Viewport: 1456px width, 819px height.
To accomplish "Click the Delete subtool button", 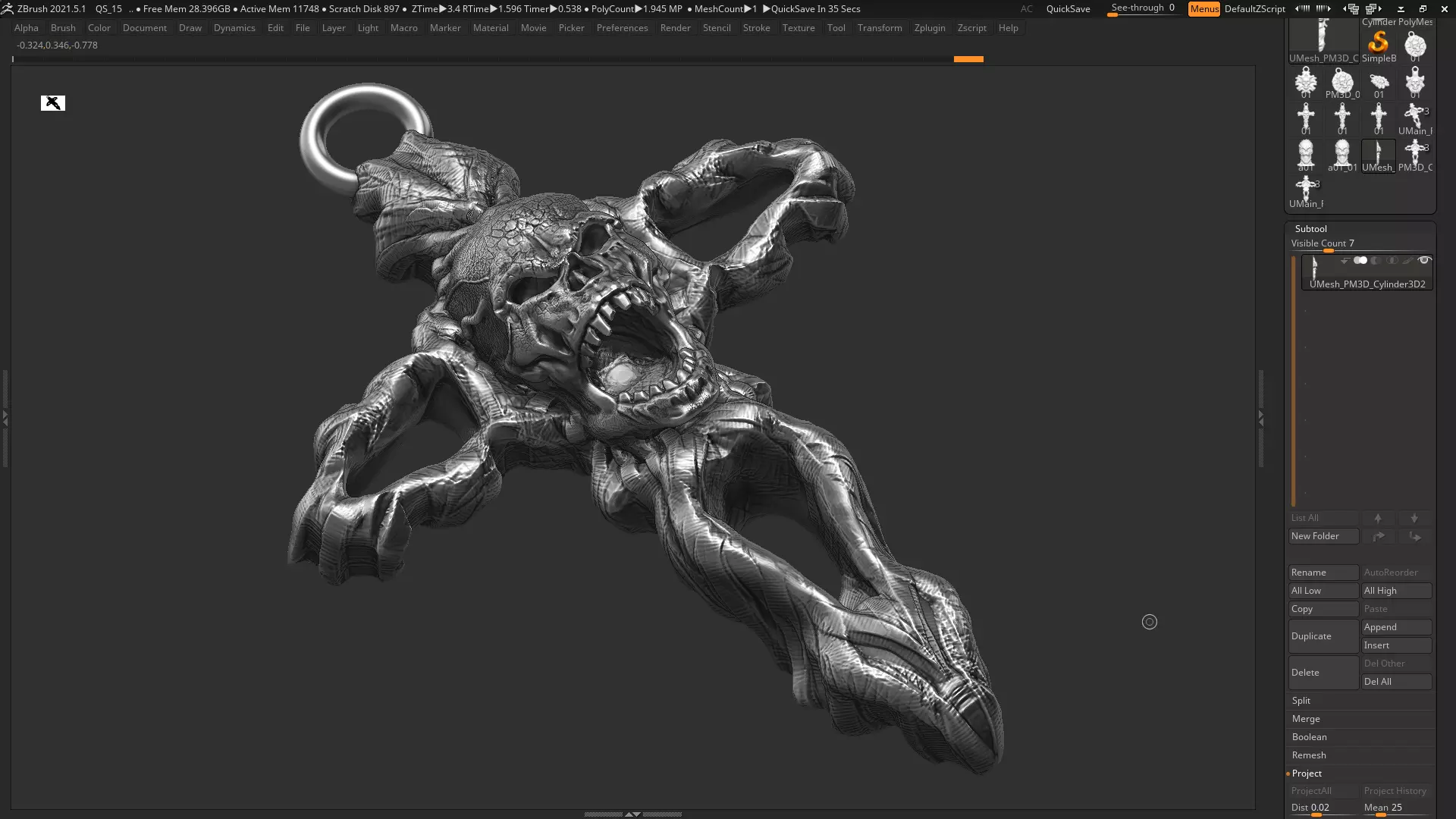I will [1323, 673].
